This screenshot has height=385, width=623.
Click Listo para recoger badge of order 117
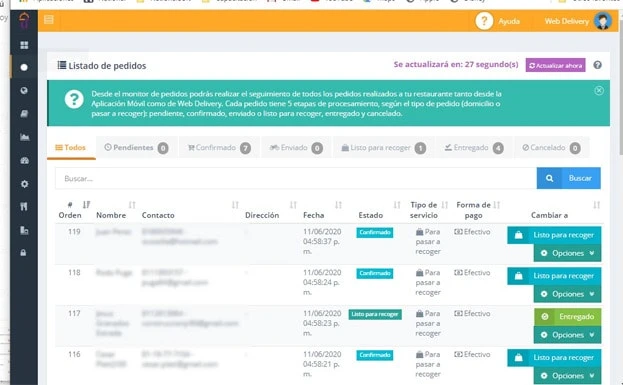coord(375,314)
